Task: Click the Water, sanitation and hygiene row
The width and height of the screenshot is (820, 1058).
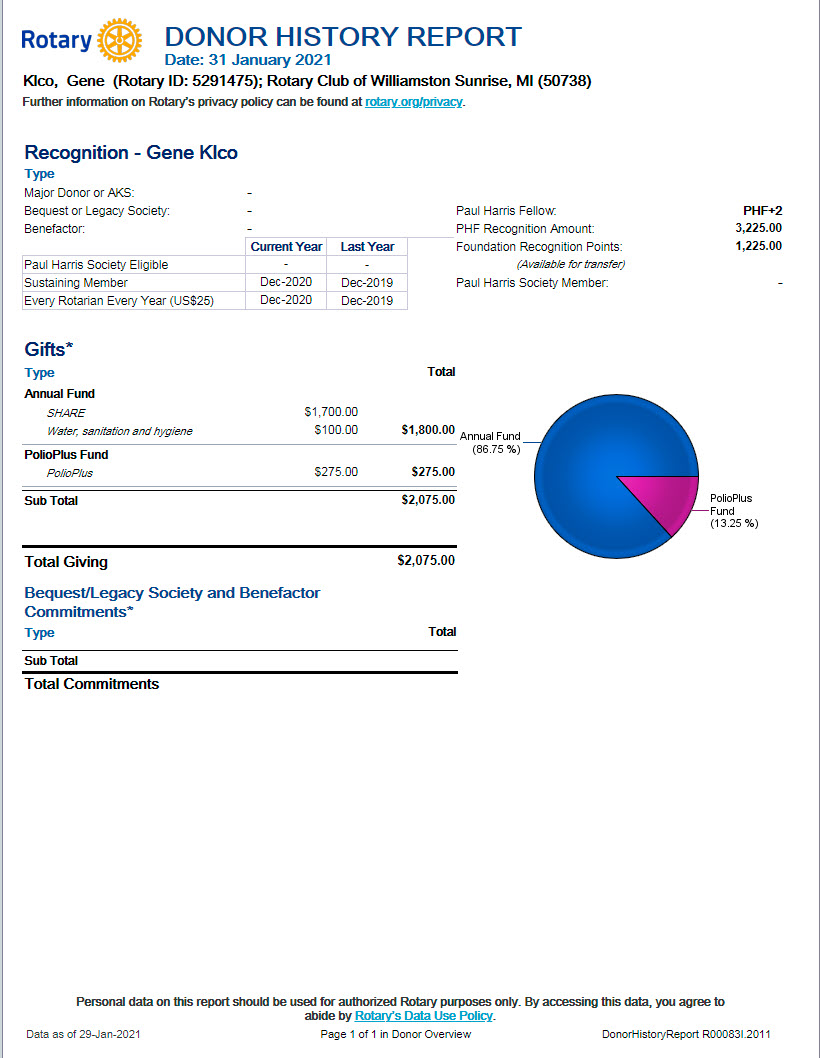Action: point(119,431)
